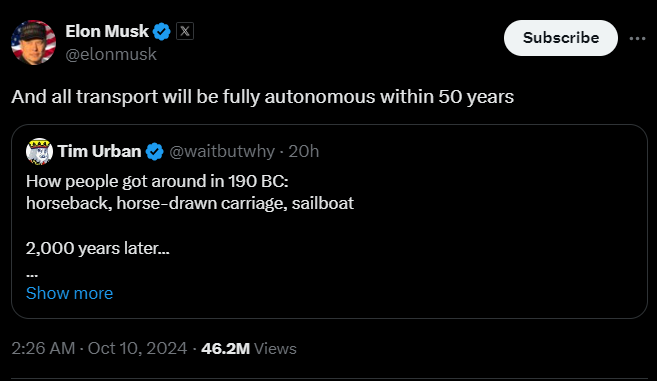The width and height of the screenshot is (657, 381).
Task: Open the three-dot more options menu
Action: point(637,39)
